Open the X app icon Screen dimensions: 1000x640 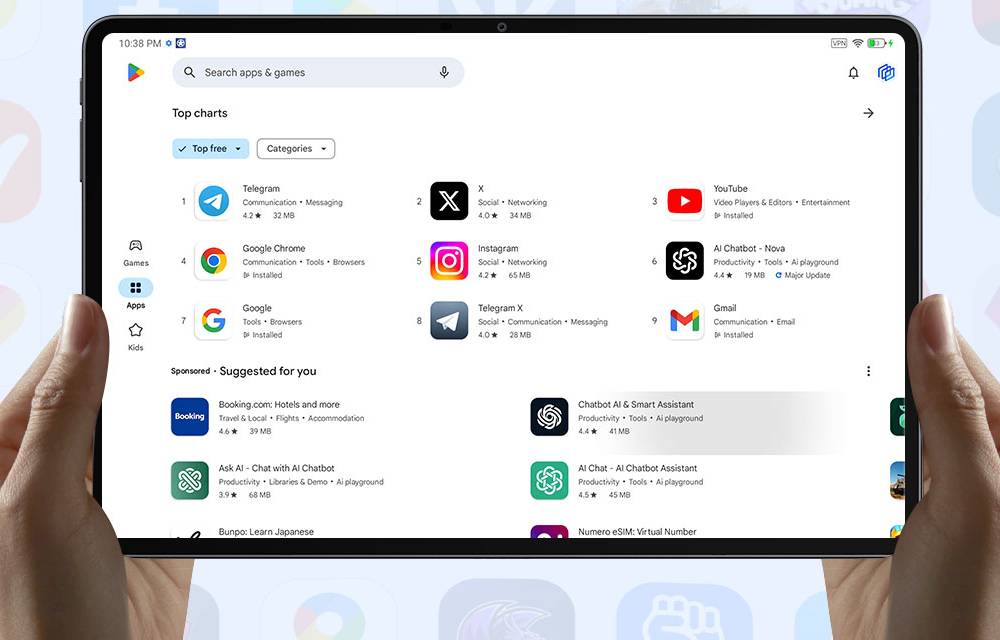[x=449, y=201]
